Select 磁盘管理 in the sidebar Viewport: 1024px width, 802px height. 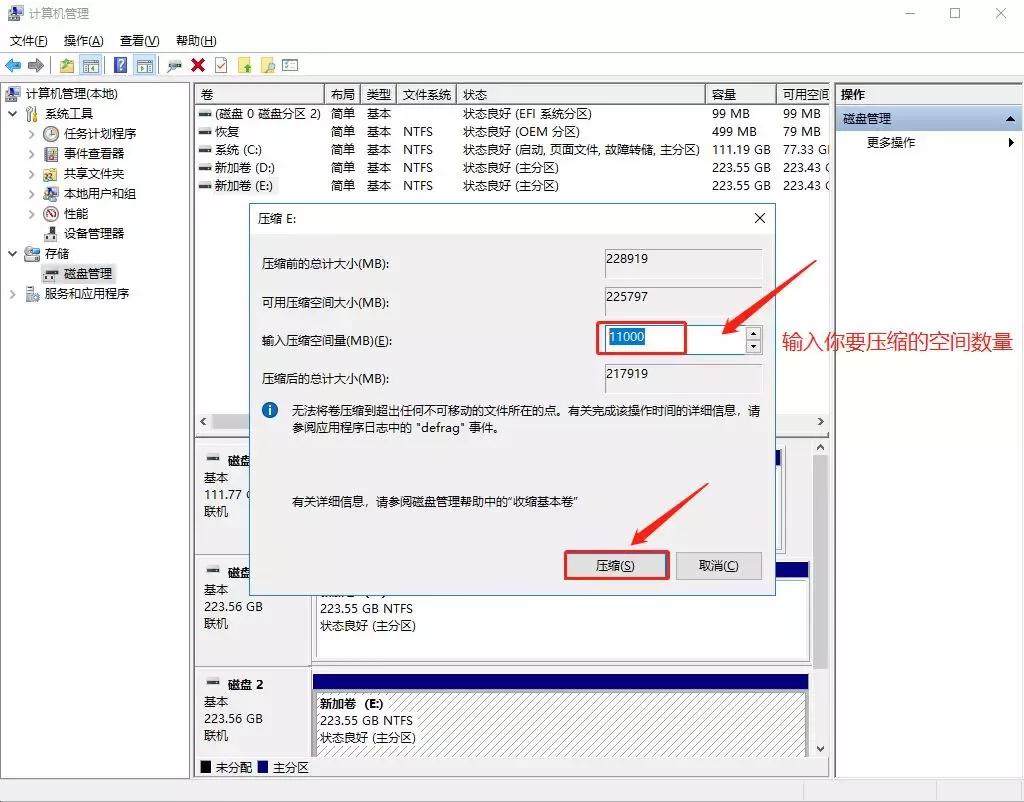tap(87, 273)
